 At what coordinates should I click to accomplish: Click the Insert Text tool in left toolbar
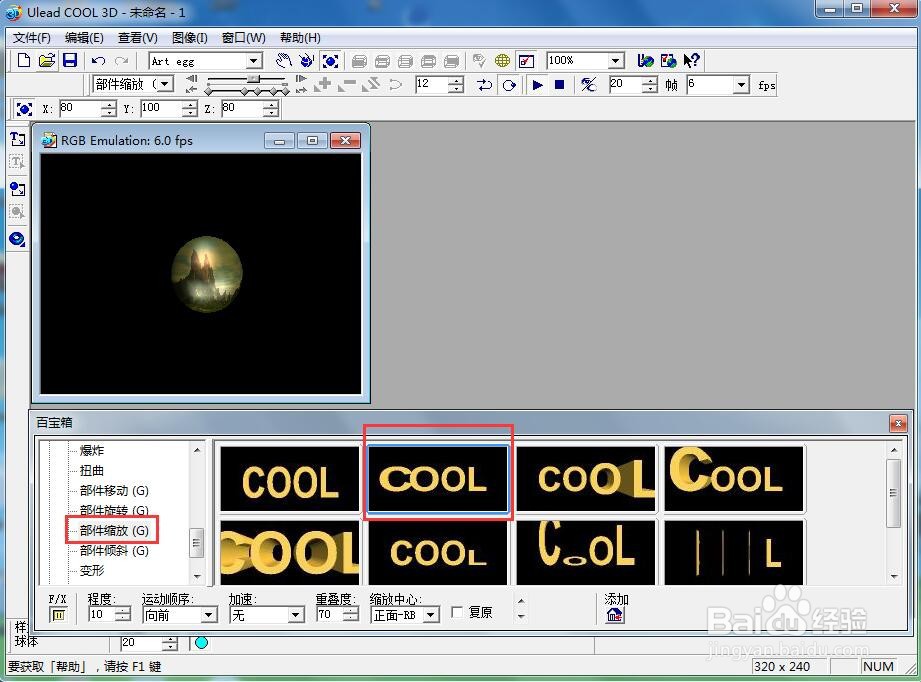[18, 139]
